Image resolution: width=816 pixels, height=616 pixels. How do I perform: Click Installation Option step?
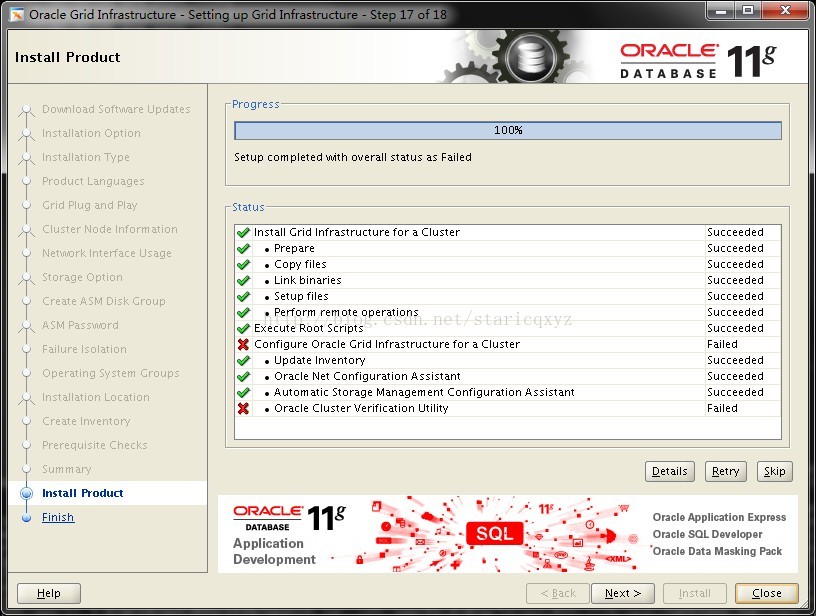[91, 133]
